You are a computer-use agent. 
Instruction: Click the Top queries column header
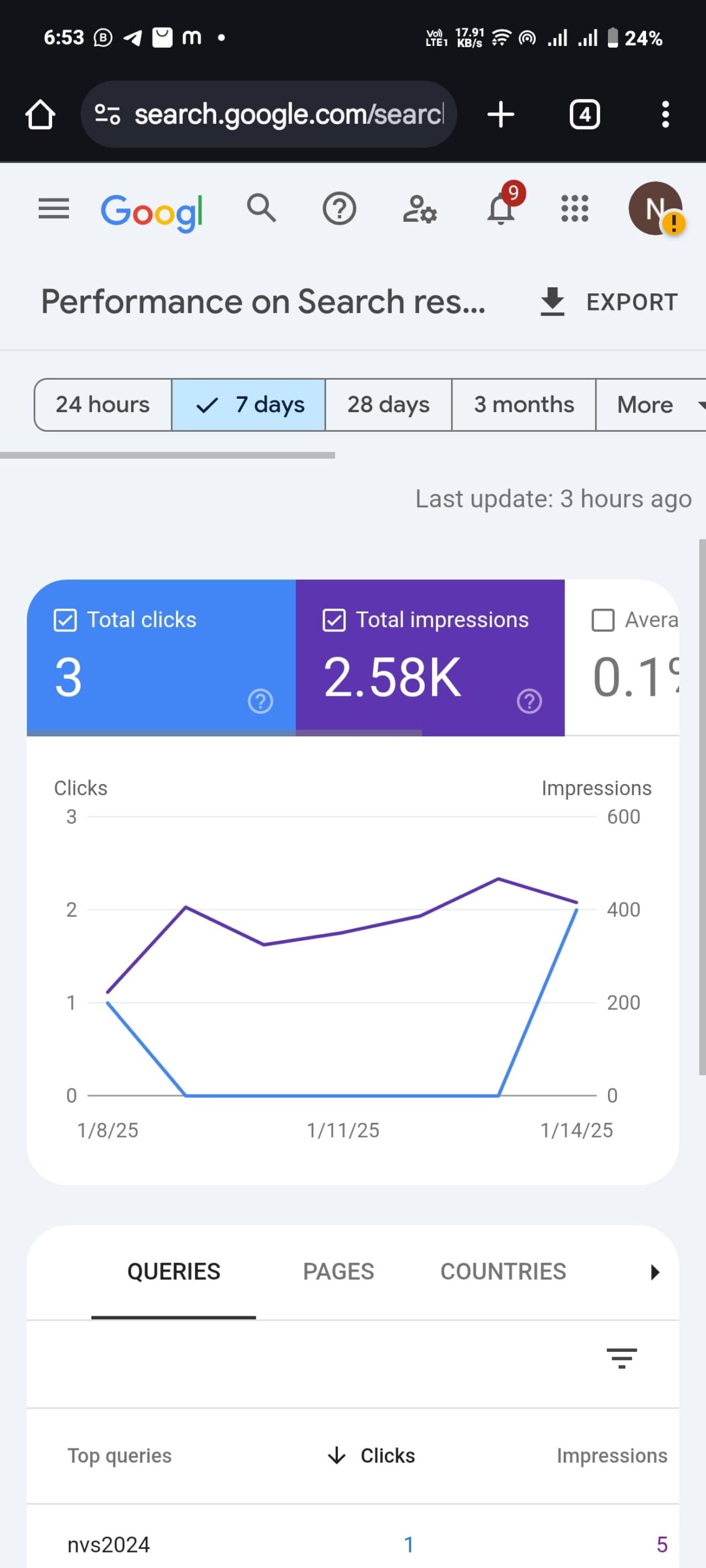(120, 1456)
